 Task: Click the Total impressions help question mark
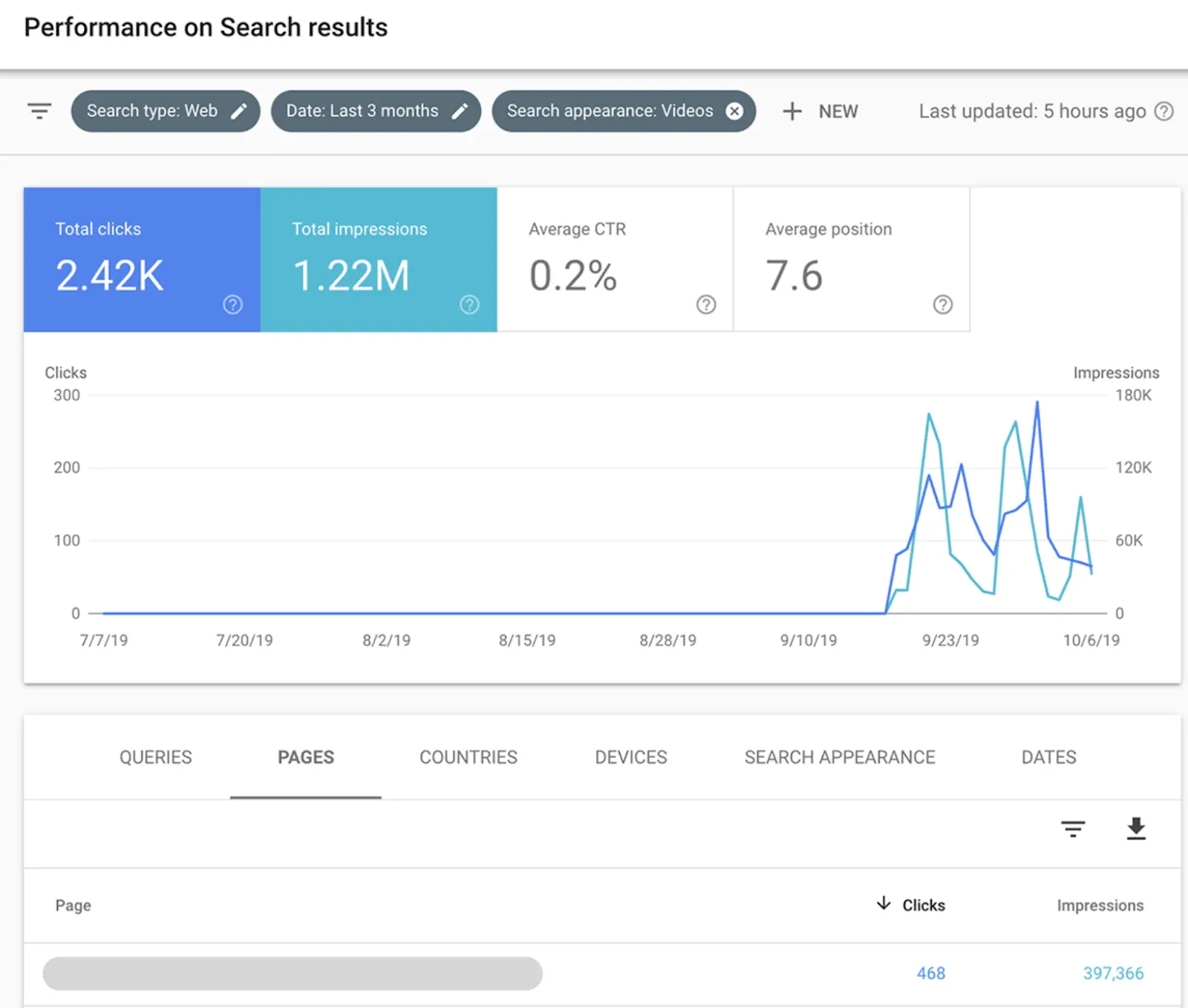469,304
